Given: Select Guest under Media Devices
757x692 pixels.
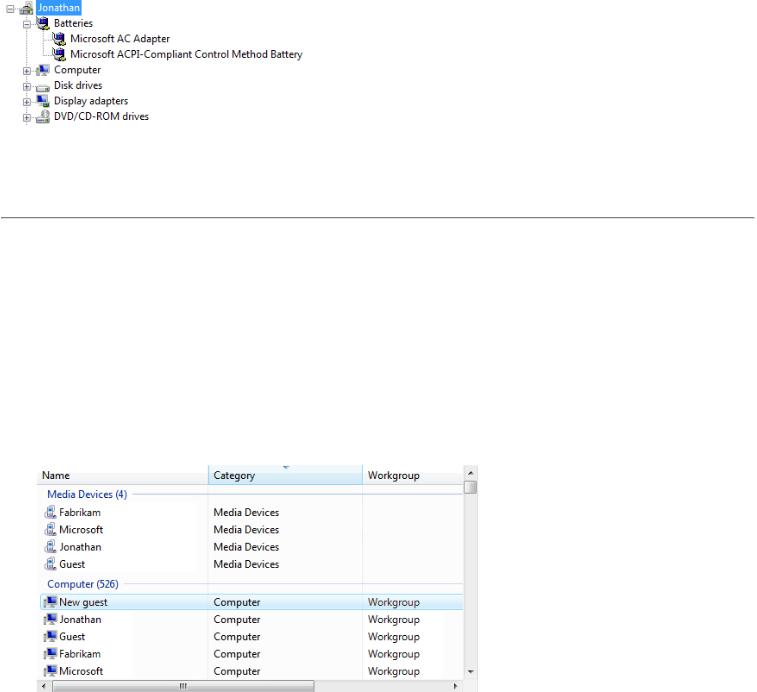Looking at the screenshot, I should pos(72,565).
